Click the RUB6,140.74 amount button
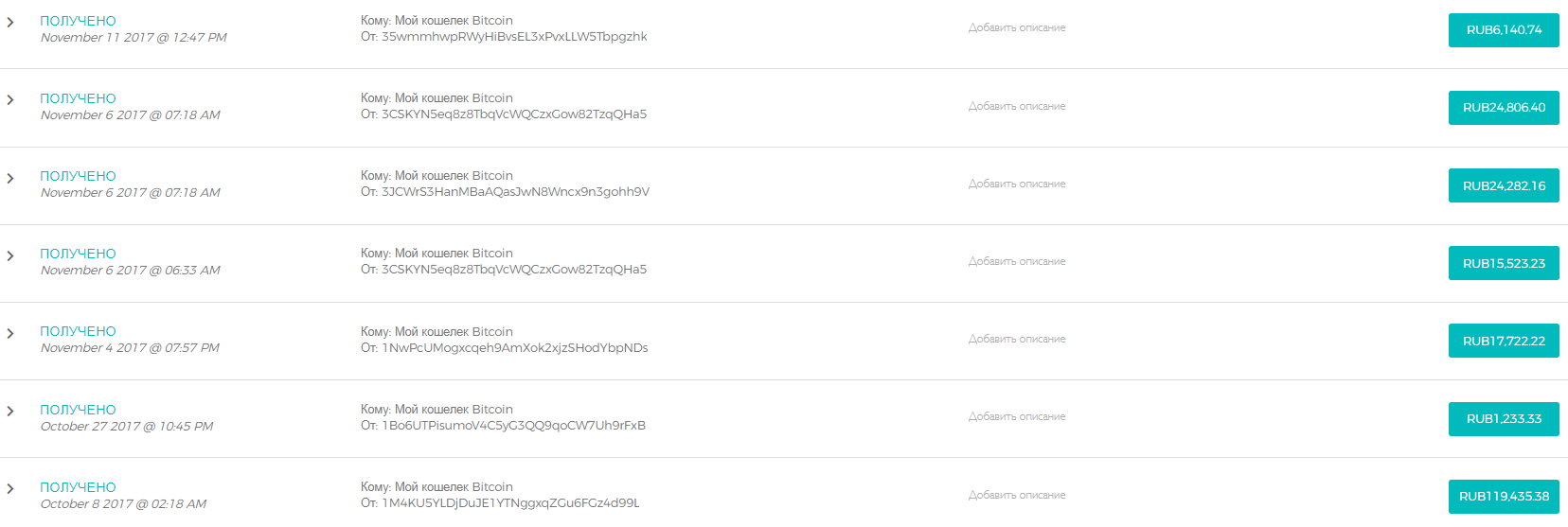The width and height of the screenshot is (1568, 527). pyautogui.click(x=1504, y=30)
